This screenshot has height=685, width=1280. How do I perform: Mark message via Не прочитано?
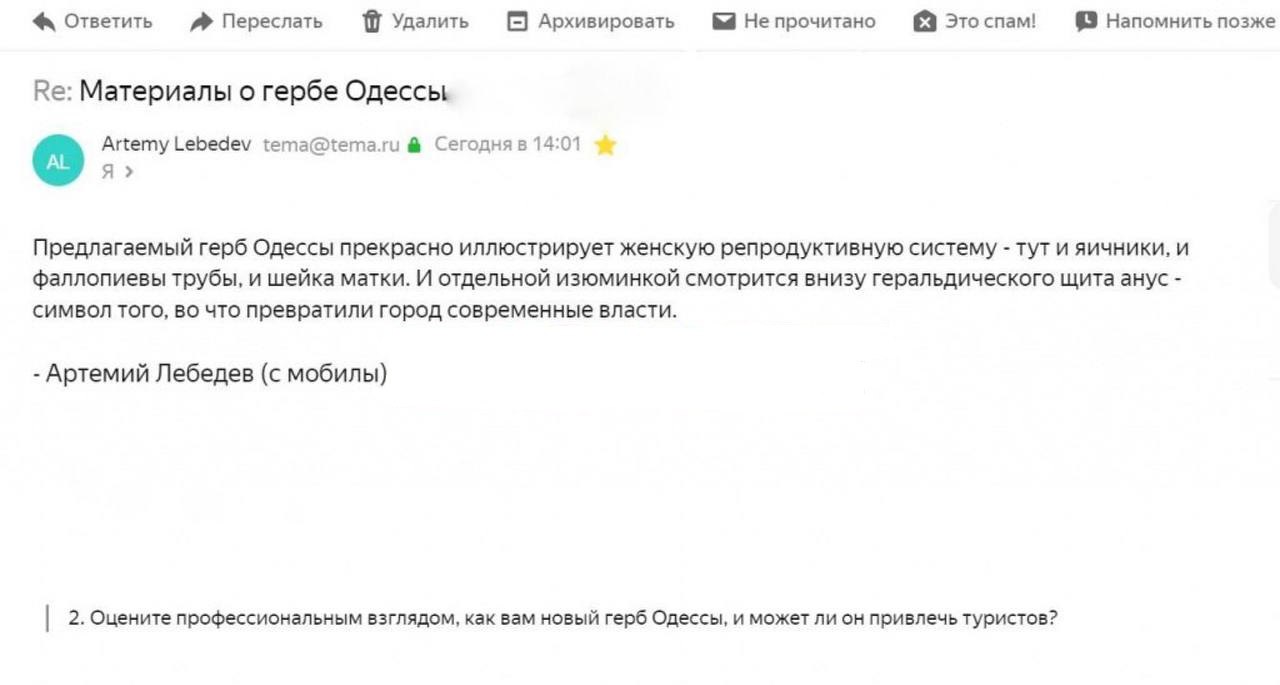(809, 21)
